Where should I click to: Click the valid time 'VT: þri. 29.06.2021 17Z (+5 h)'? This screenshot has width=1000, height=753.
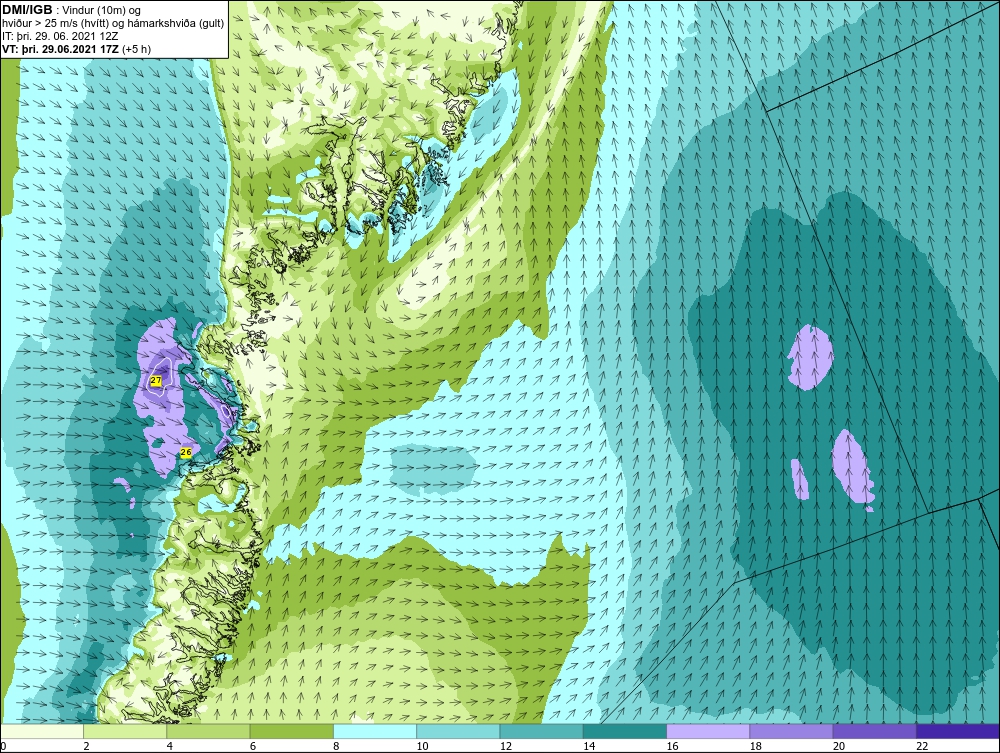tap(77, 49)
